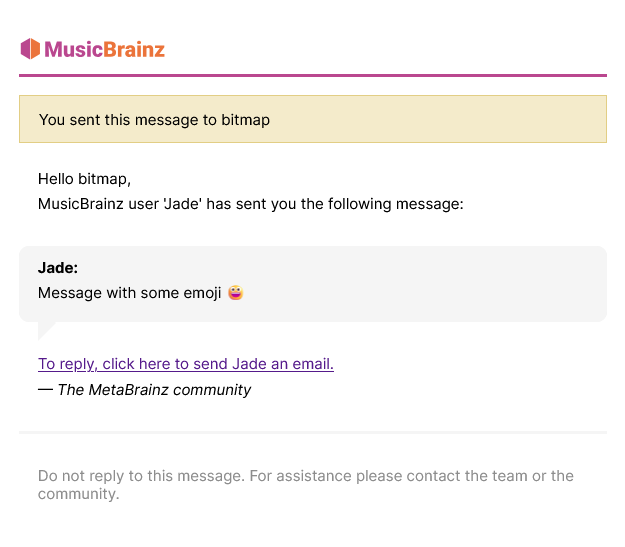Click the speech bubble tail below message
The width and height of the screenshot is (625, 547).
tap(46, 331)
